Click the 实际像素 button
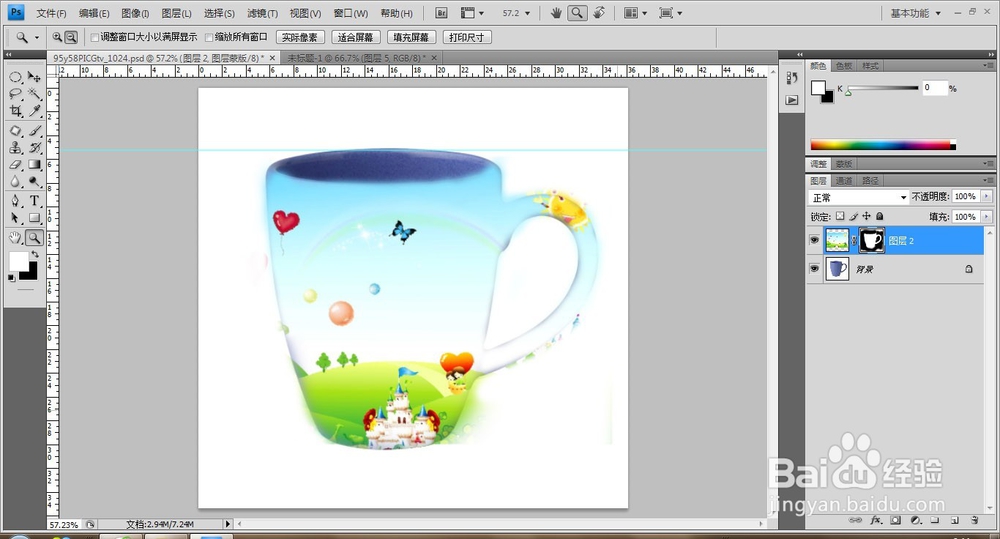This screenshot has width=1000, height=539. pyautogui.click(x=300, y=38)
